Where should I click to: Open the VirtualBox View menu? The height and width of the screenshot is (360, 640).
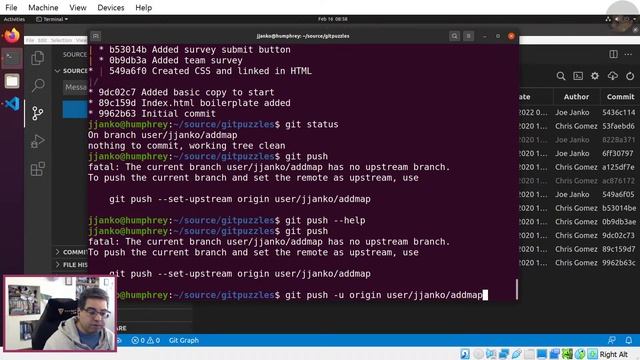78,7
